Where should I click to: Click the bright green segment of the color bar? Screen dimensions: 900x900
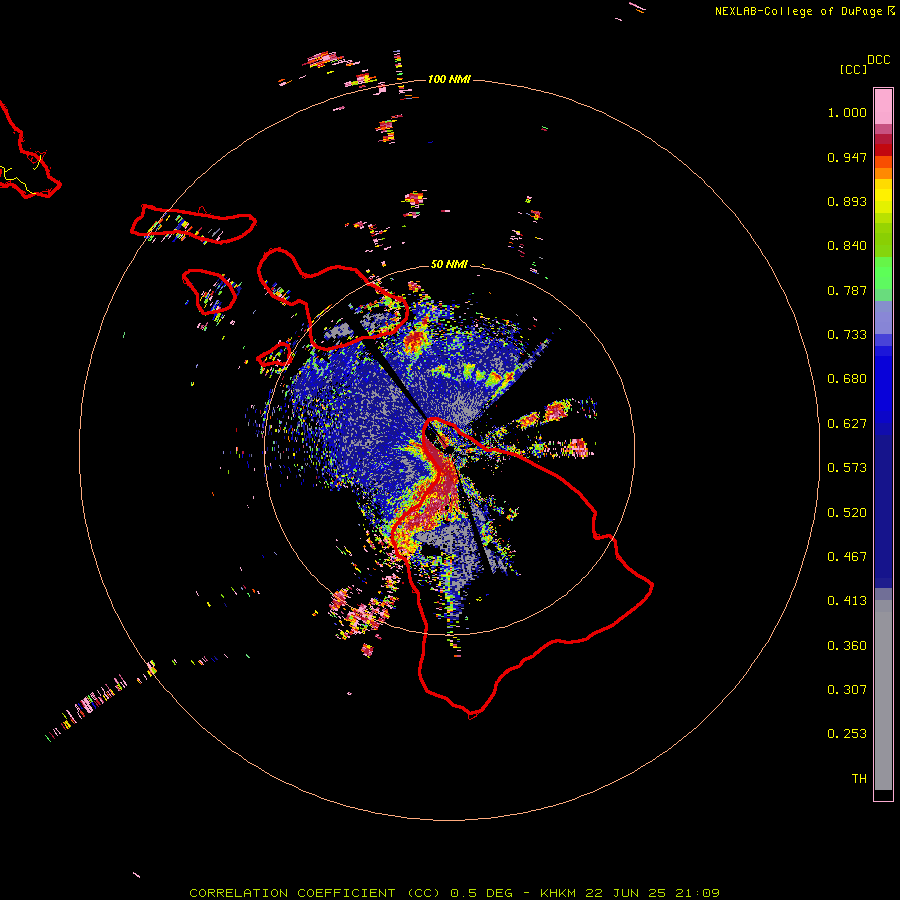(x=883, y=273)
